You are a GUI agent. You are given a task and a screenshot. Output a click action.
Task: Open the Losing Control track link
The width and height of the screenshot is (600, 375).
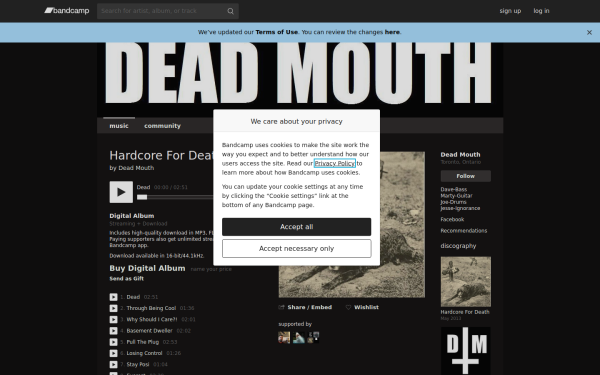[x=144, y=353]
